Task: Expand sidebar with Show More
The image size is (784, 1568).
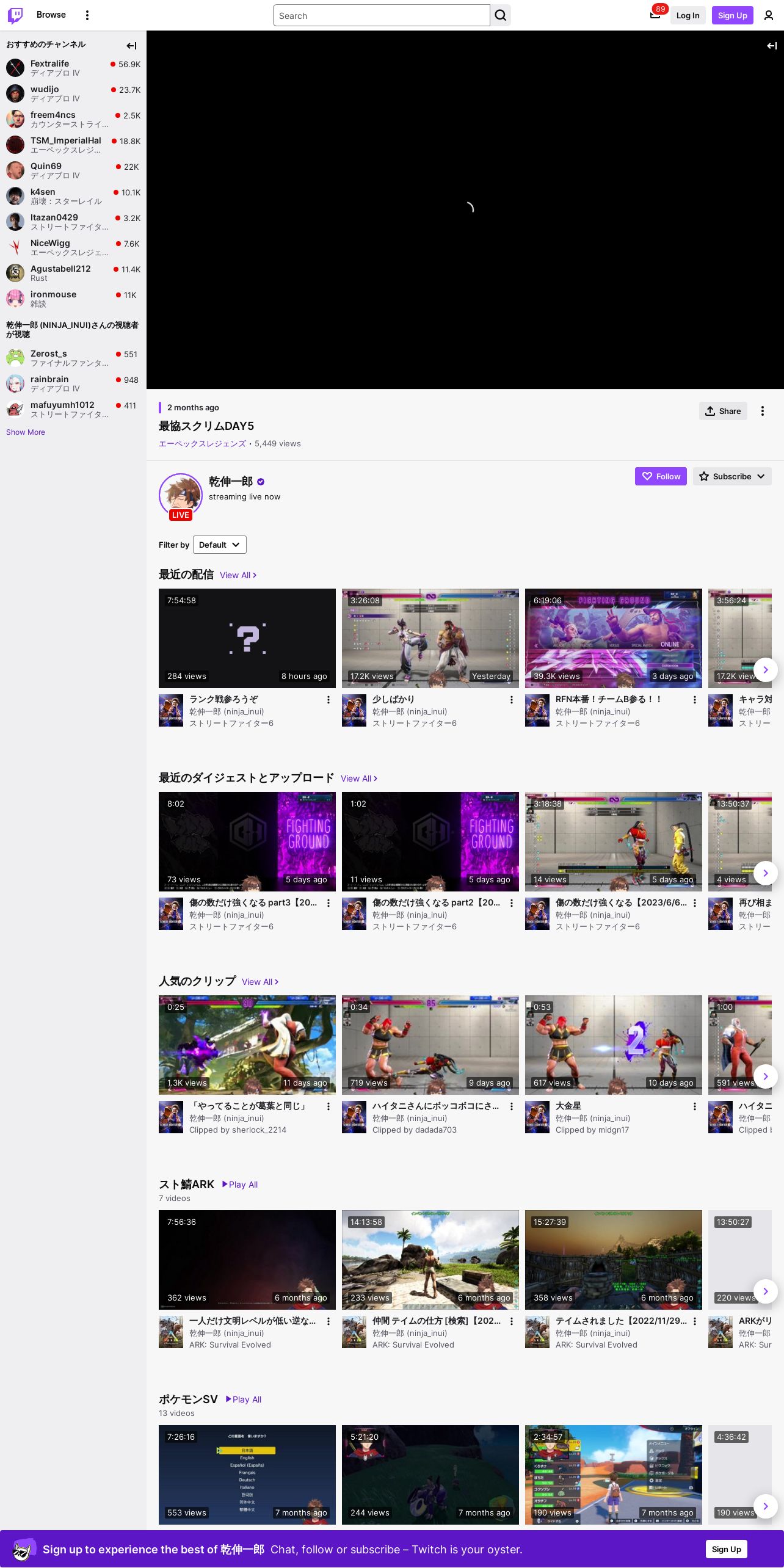Action: click(x=26, y=432)
